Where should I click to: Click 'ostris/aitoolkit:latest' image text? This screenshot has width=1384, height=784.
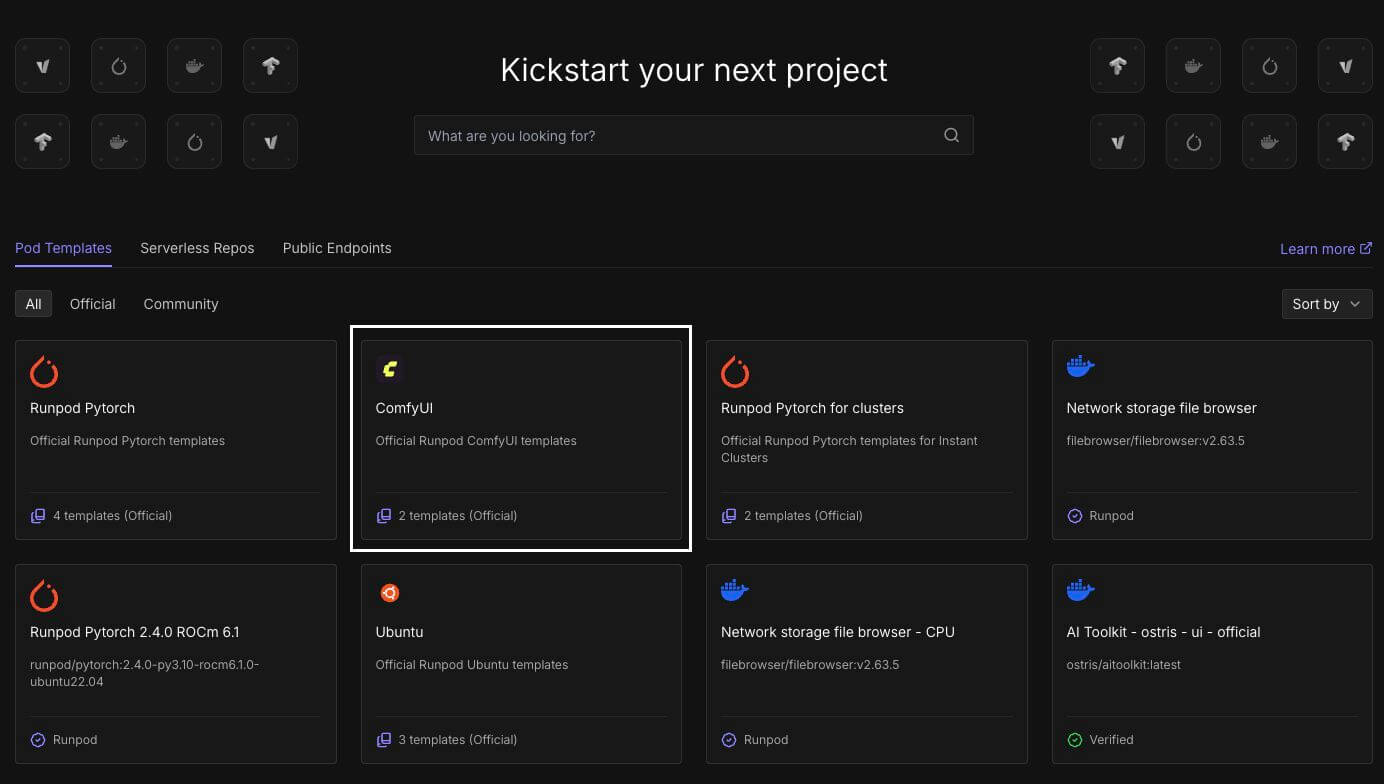point(1124,665)
